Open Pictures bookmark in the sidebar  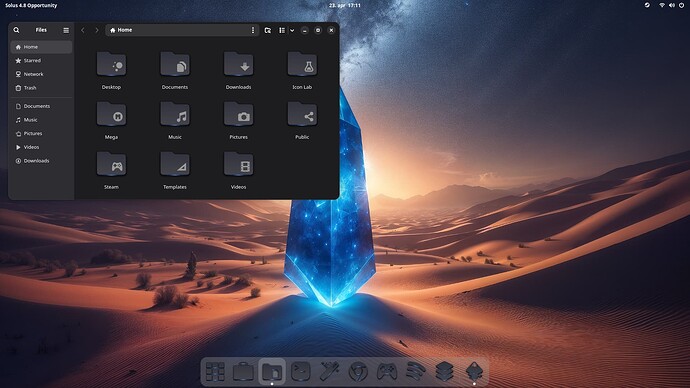[x=41, y=133]
